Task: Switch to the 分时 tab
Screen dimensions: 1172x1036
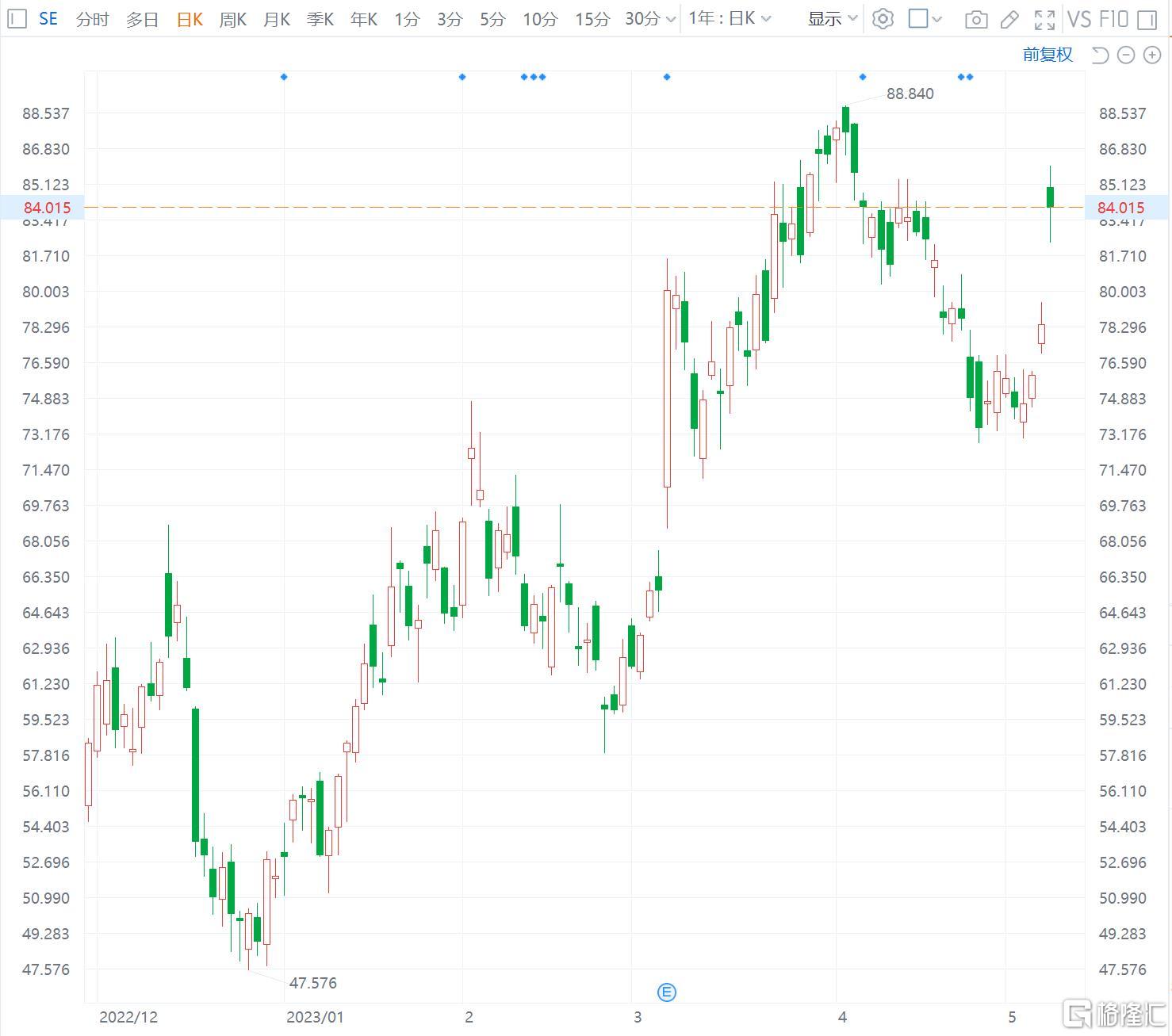Action: (92, 19)
